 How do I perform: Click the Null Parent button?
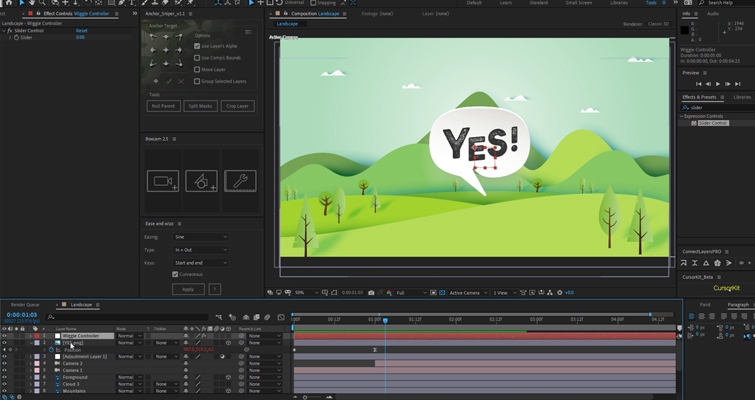(162, 105)
